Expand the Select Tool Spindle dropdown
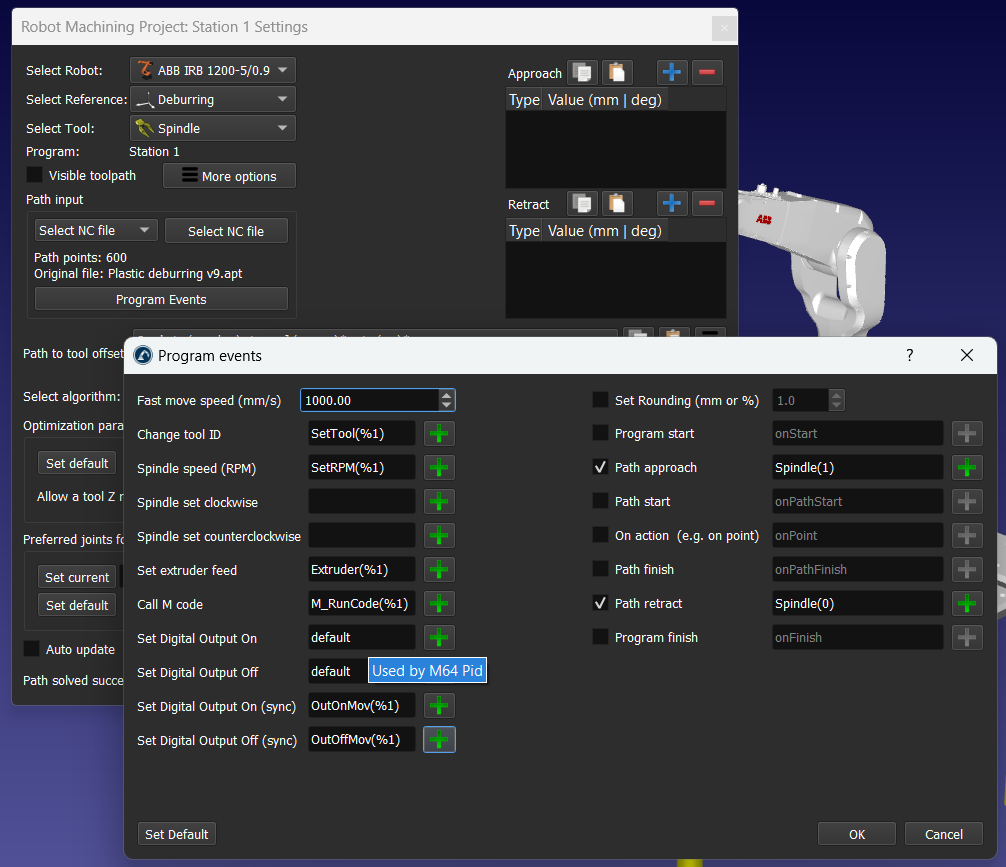This screenshot has width=1006, height=867. coord(213,128)
